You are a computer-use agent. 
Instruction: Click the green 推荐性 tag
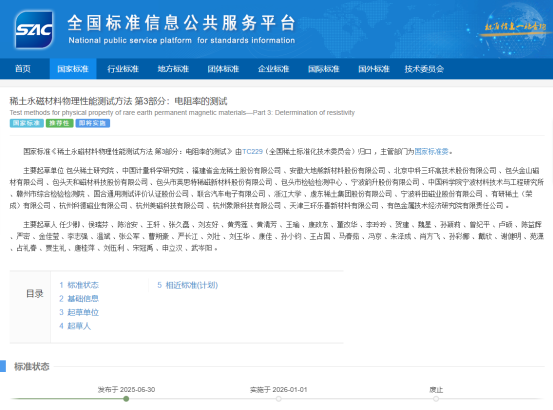click(x=59, y=123)
